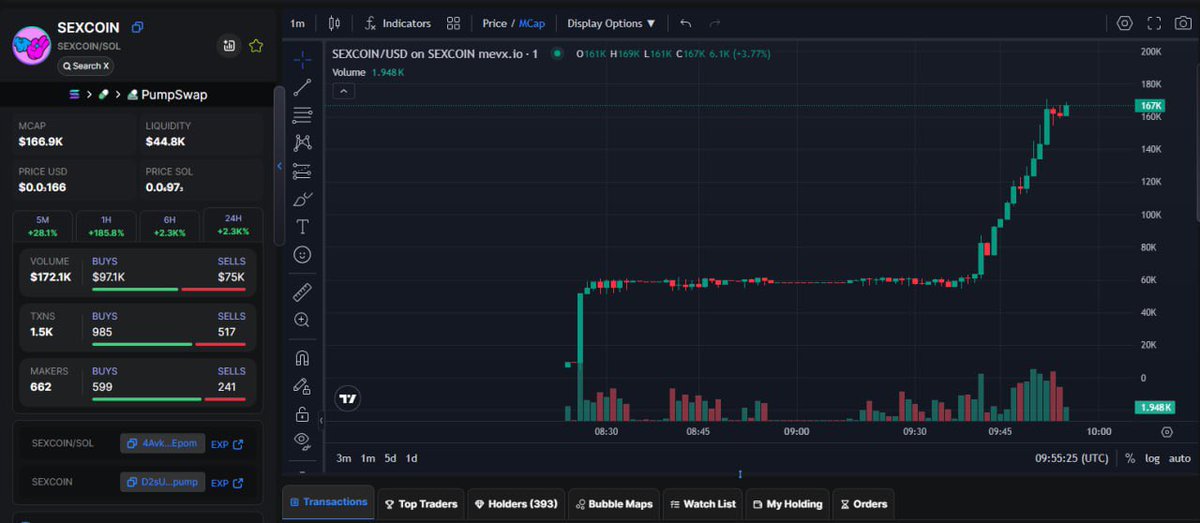Open price axis settings gear
The image size is (1200, 523).
tap(1166, 432)
